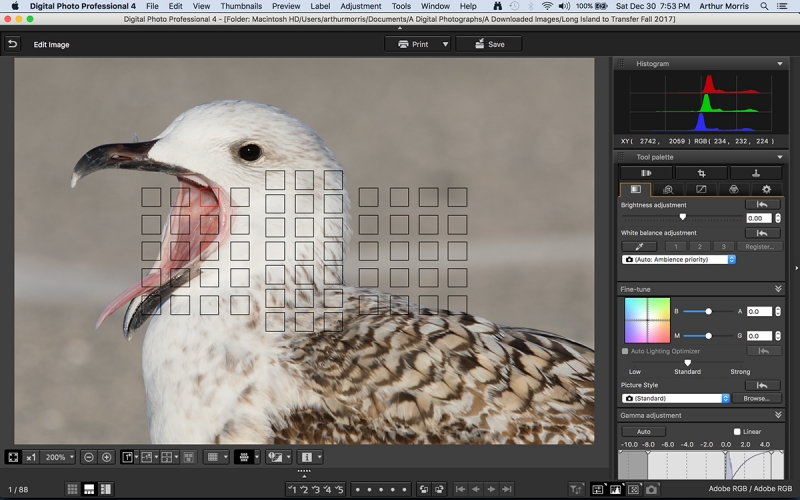Open the Adjustment menu

pos(361,6)
